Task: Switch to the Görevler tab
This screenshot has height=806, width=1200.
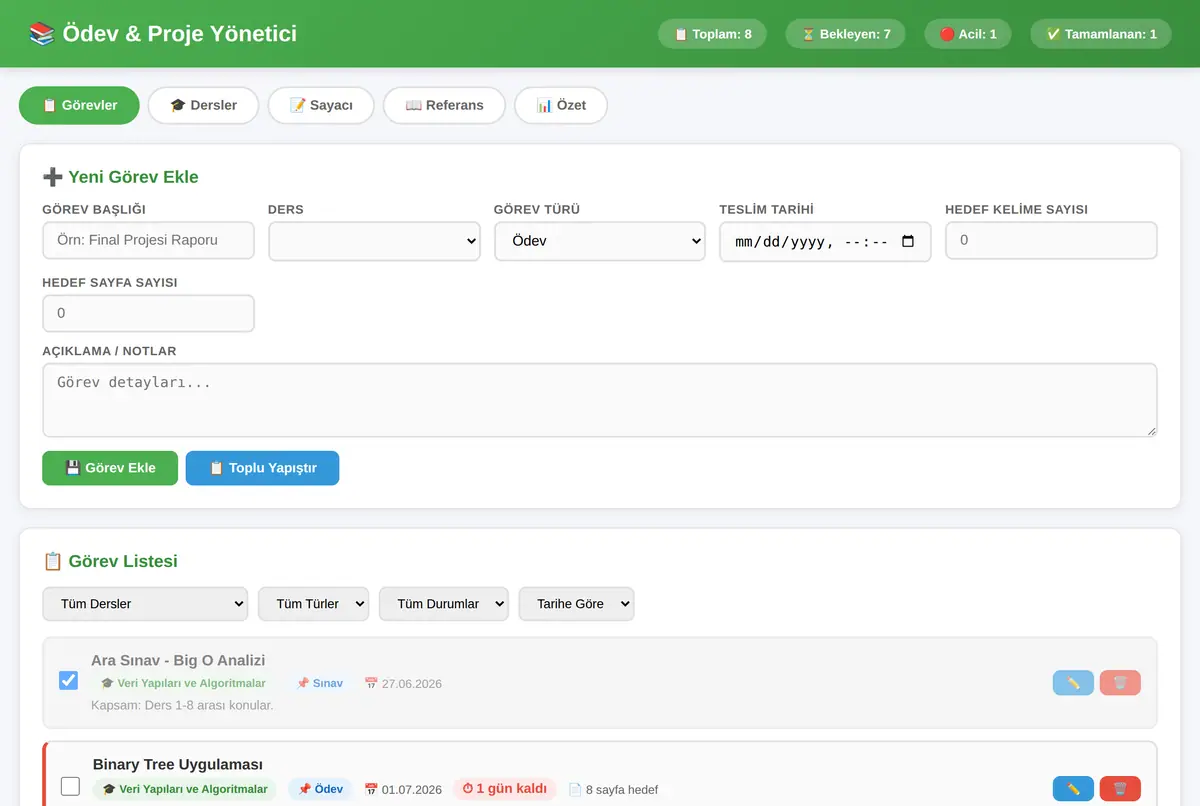Action: [79, 105]
